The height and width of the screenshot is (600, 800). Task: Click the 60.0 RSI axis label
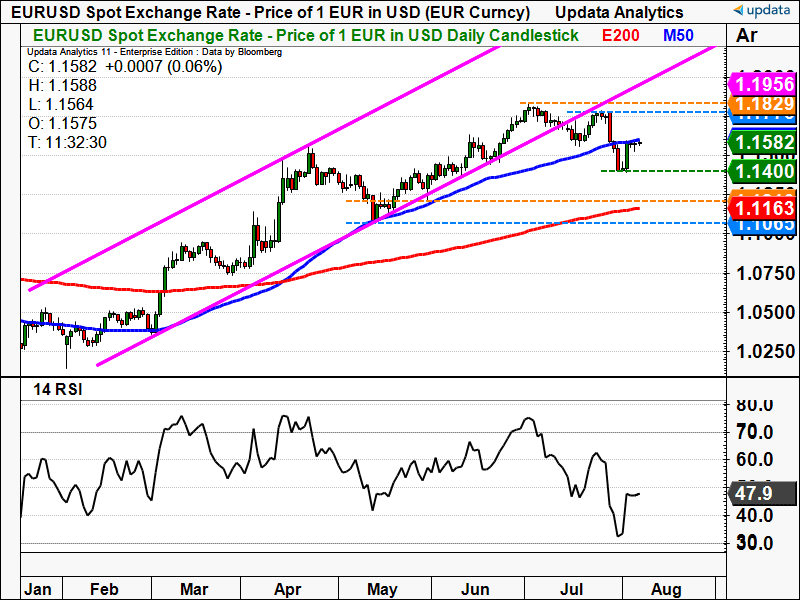pyautogui.click(x=755, y=460)
